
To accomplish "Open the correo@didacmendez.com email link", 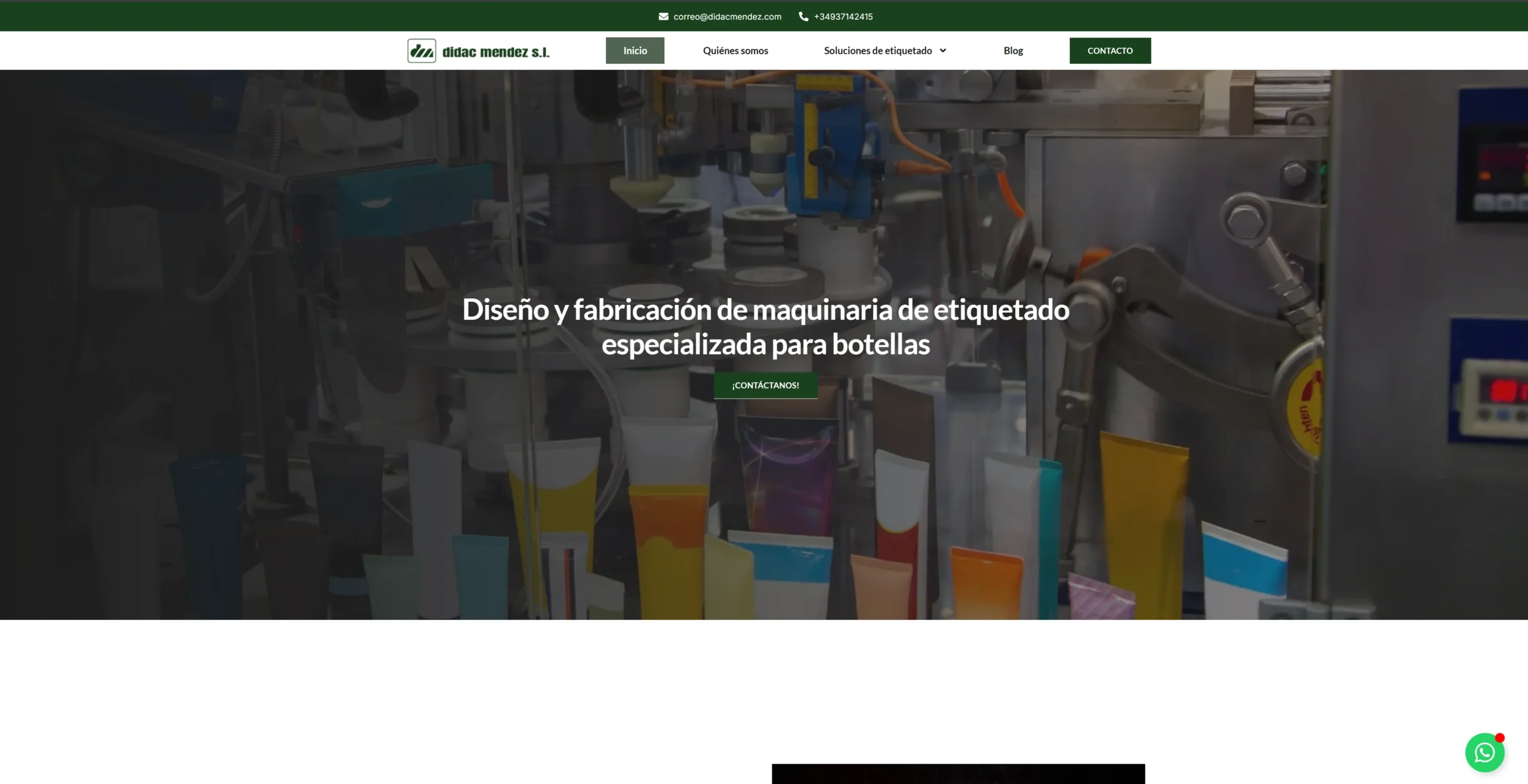I will pyautogui.click(x=727, y=17).
